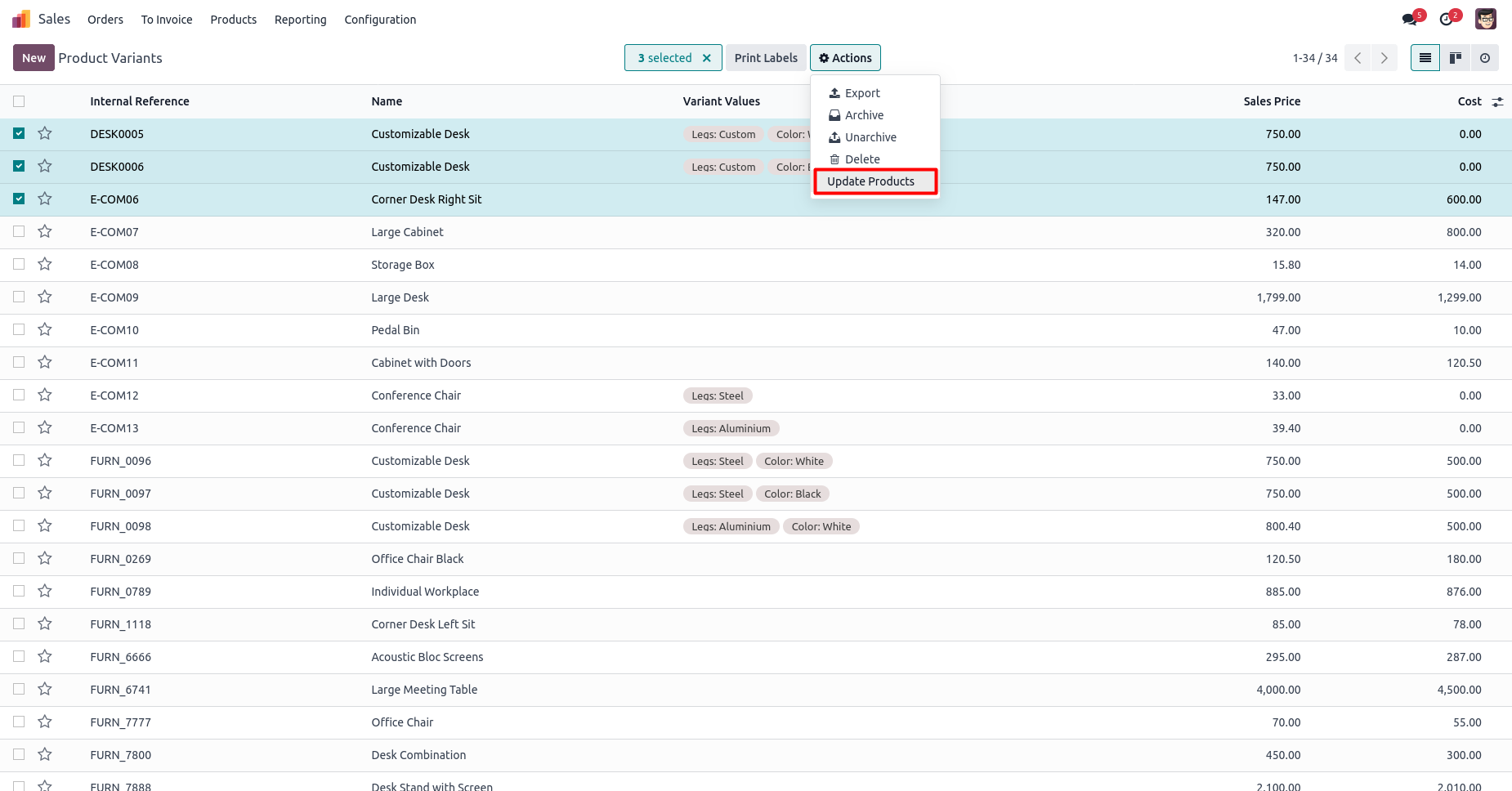The image size is (1512, 791).
Task: Favorite the DESK0005 row star
Action: point(45,133)
